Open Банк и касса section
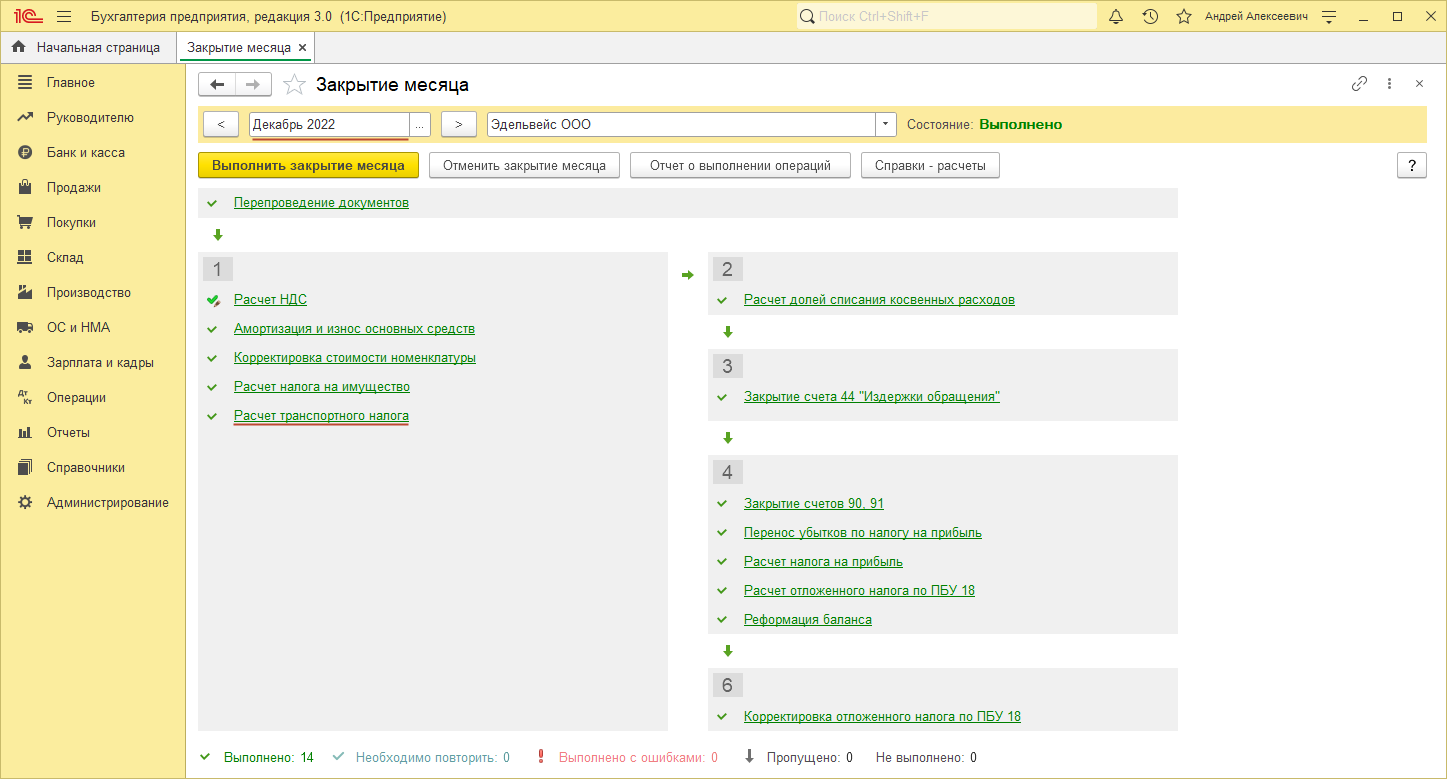The width and height of the screenshot is (1447, 779). click(86, 152)
